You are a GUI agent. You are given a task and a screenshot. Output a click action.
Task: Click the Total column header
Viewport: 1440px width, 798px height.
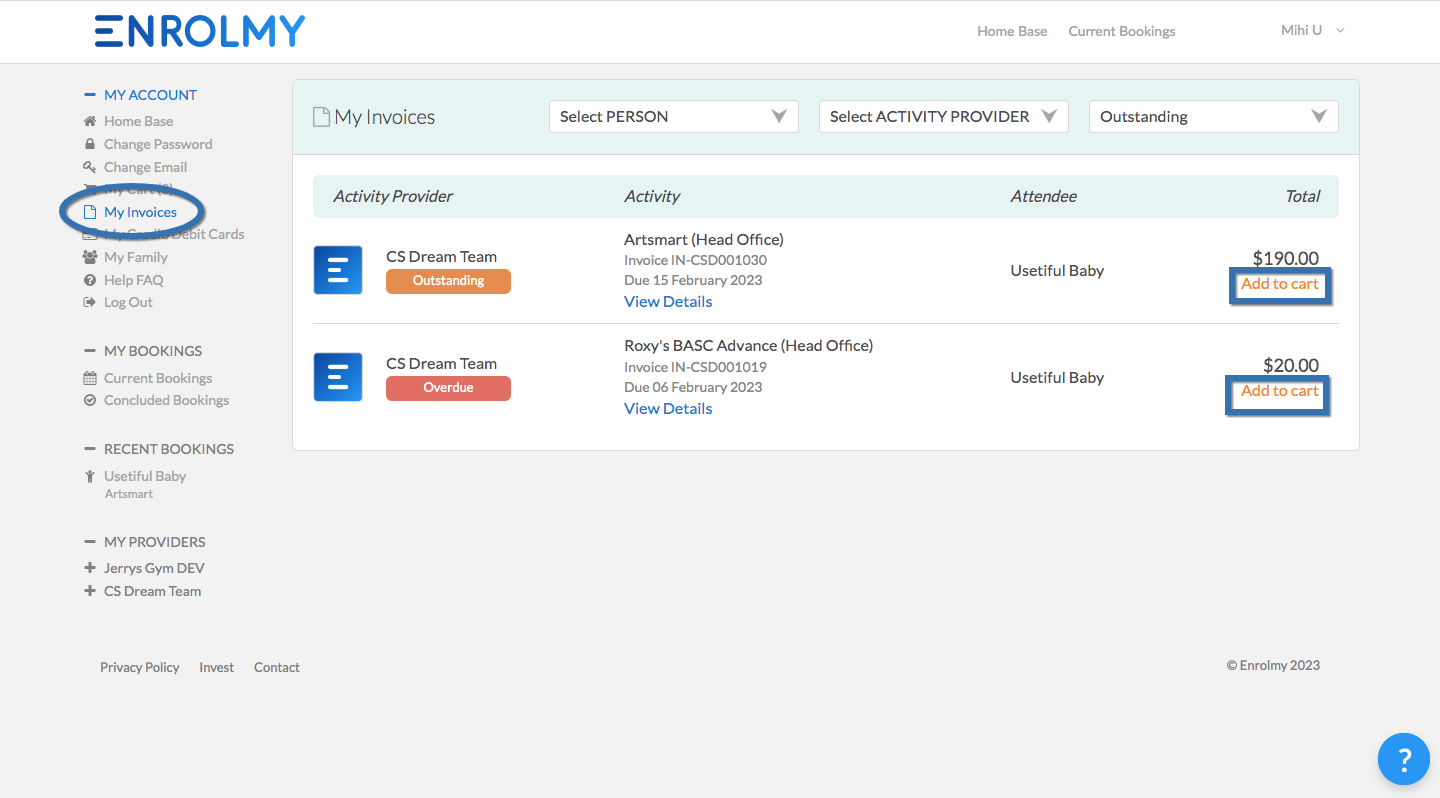1302,196
